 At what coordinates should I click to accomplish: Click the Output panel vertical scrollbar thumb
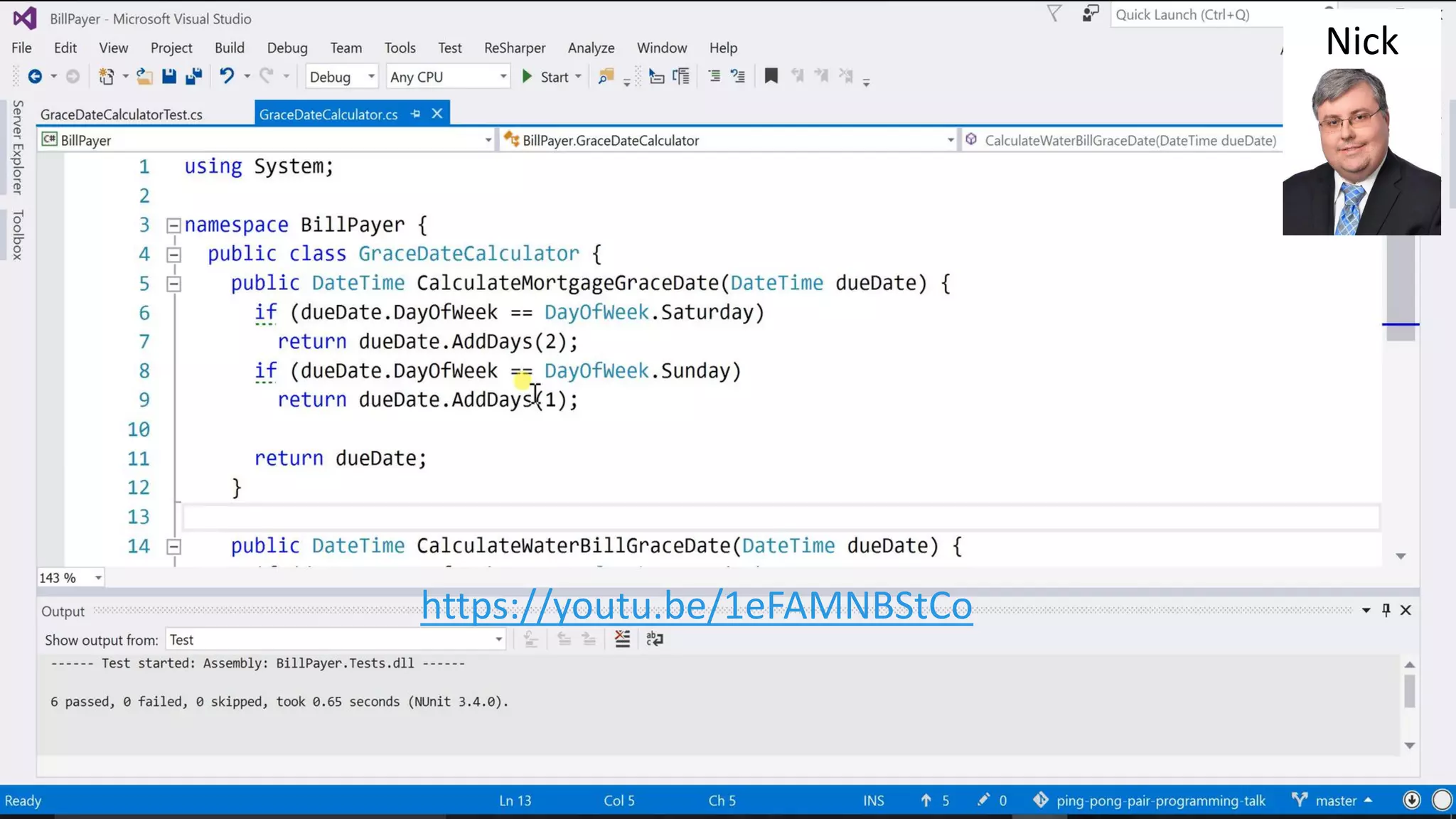[1410, 691]
